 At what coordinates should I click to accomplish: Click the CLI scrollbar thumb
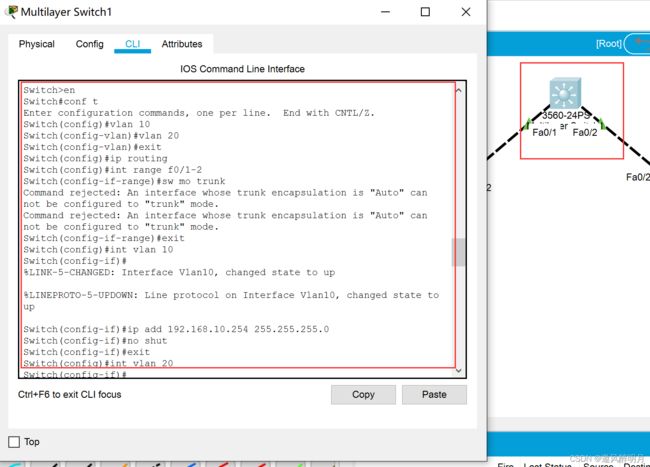458,252
